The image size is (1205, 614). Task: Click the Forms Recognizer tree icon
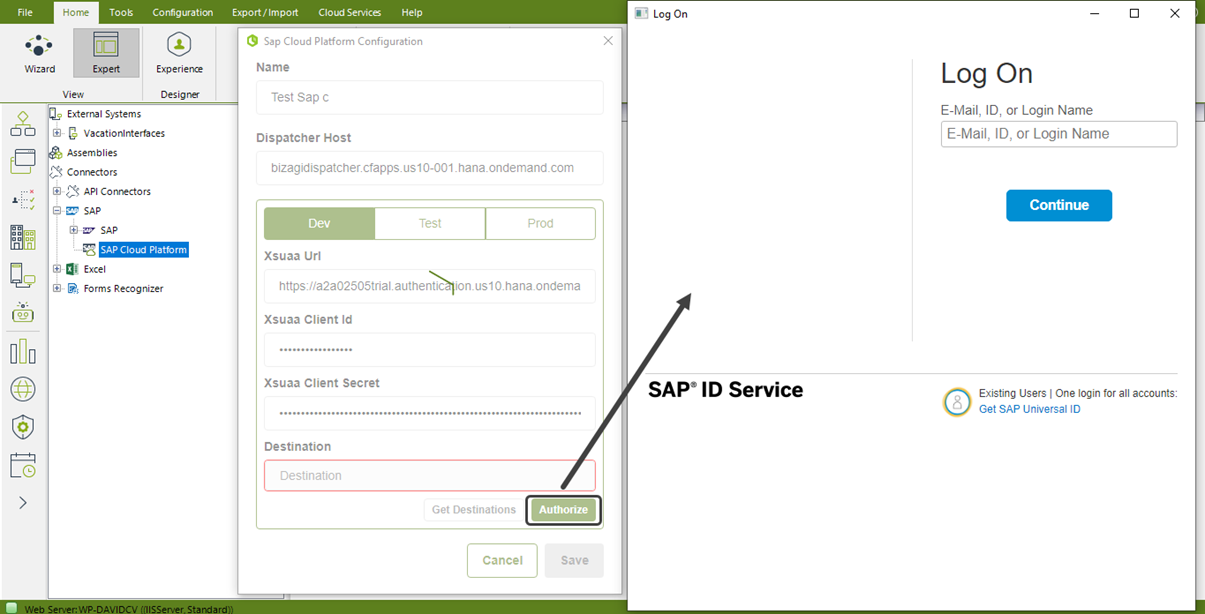(x=72, y=288)
